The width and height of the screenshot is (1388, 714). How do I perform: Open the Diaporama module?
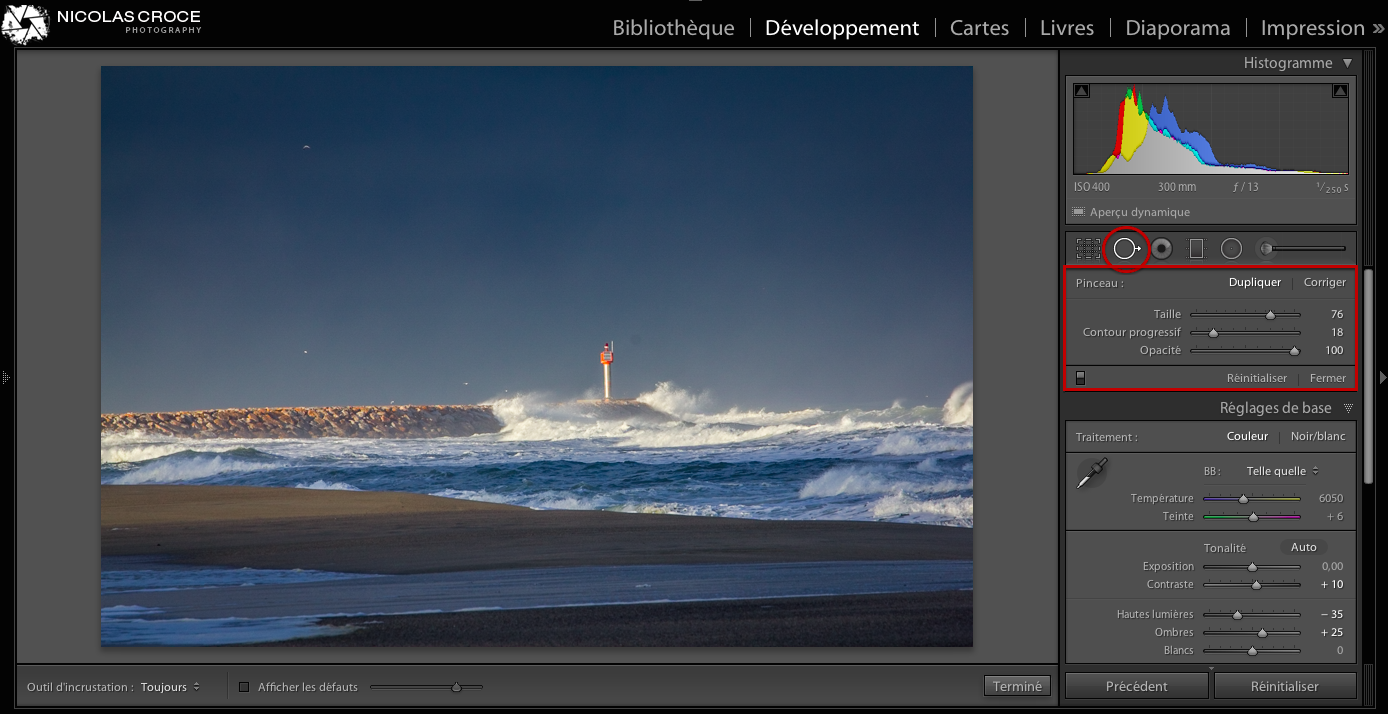coord(1178,27)
